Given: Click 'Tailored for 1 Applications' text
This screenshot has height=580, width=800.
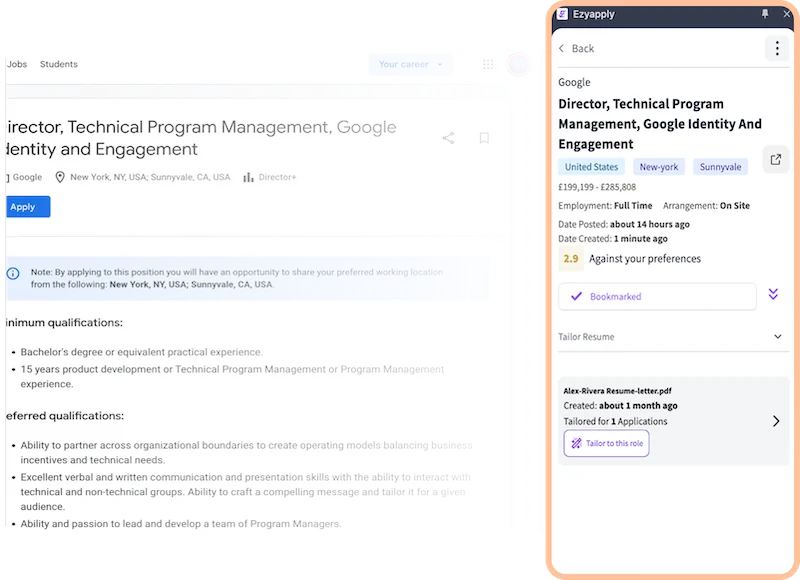Looking at the screenshot, I should pos(615,421).
